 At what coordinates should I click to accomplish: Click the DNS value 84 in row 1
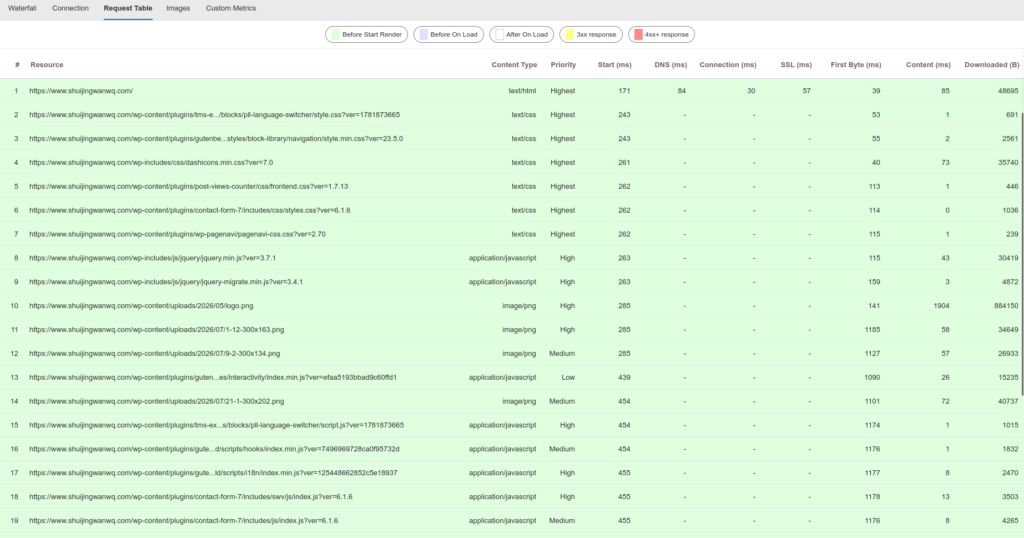(x=681, y=91)
